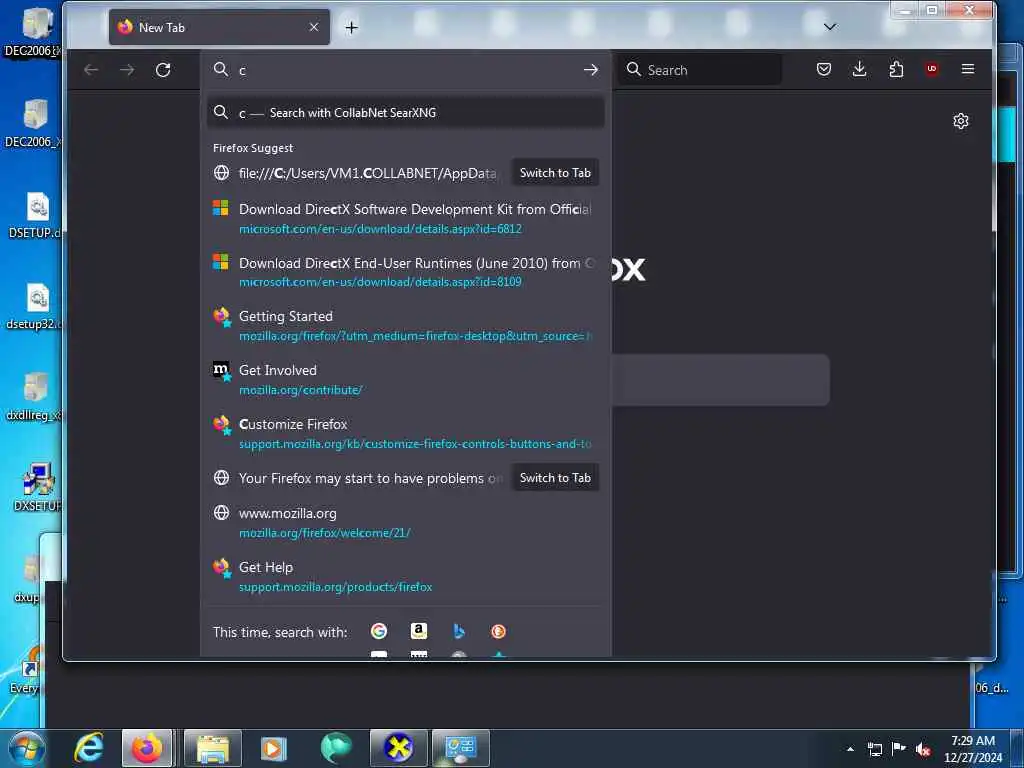Open the Customize Firefox suggestion
This screenshot has width=1024, height=768.
point(406,433)
